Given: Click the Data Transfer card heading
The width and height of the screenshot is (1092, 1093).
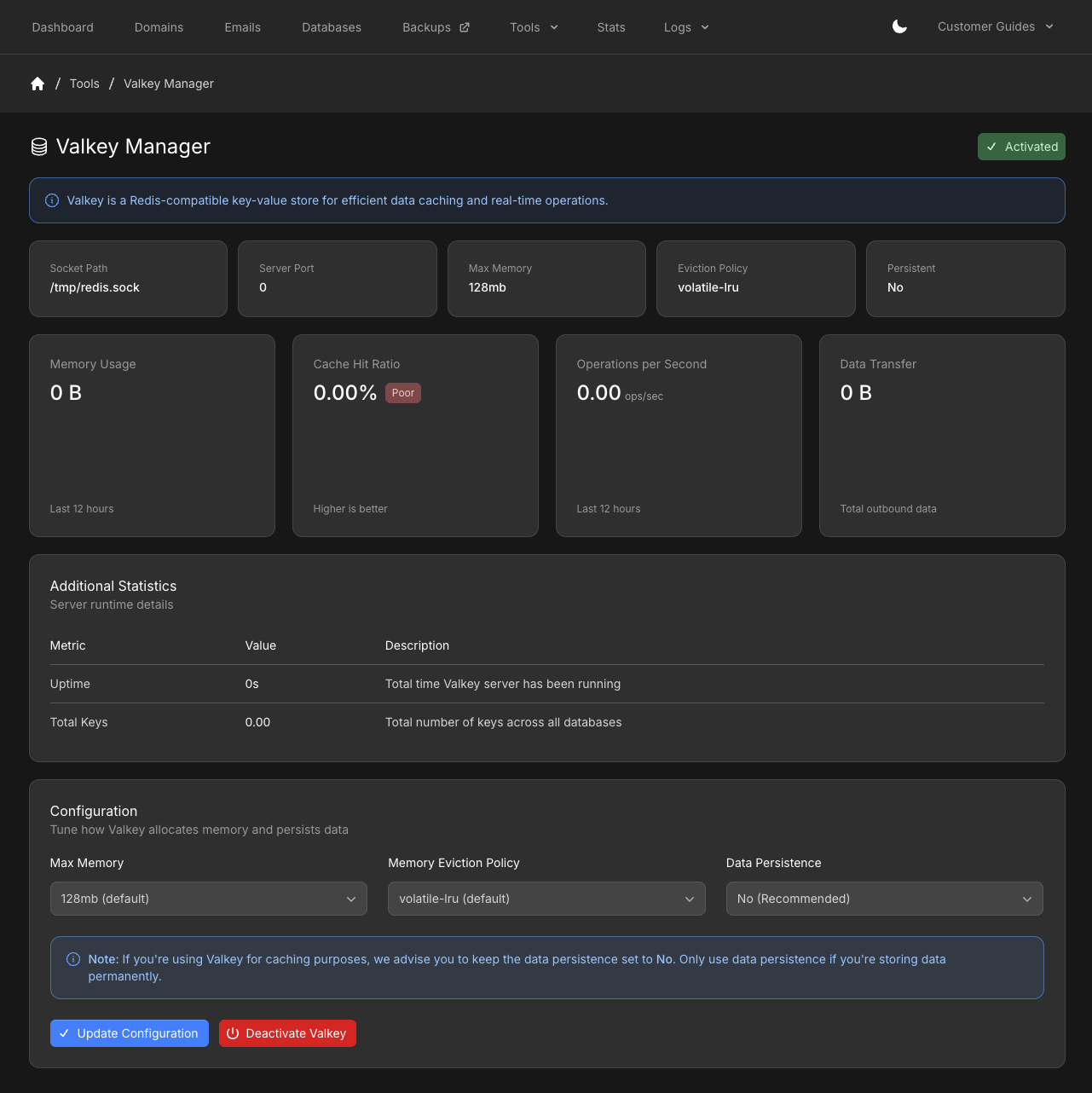Looking at the screenshot, I should click(878, 364).
